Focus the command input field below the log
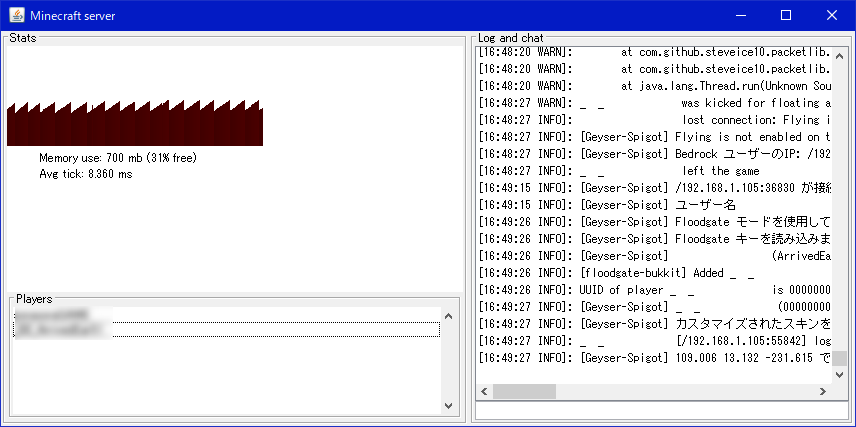Screen dimensions: 856x427 [x=662, y=411]
